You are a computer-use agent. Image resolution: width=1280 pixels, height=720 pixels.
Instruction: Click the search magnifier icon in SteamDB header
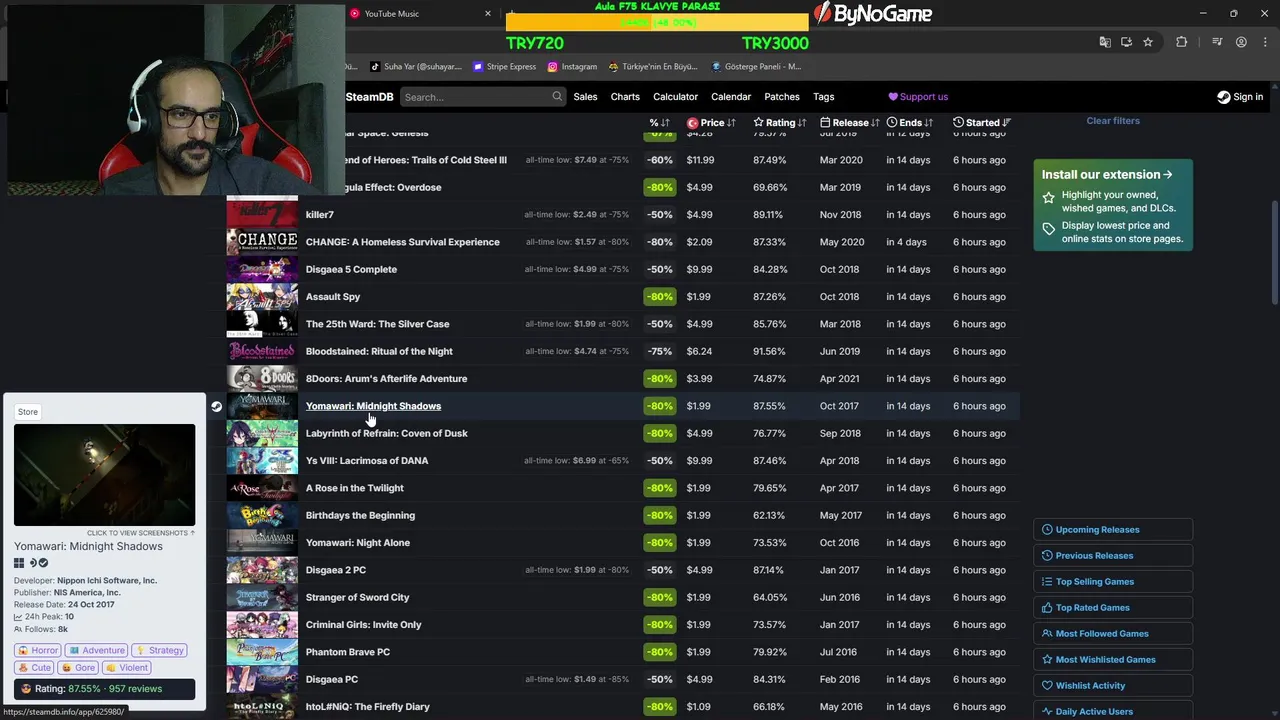[557, 97]
